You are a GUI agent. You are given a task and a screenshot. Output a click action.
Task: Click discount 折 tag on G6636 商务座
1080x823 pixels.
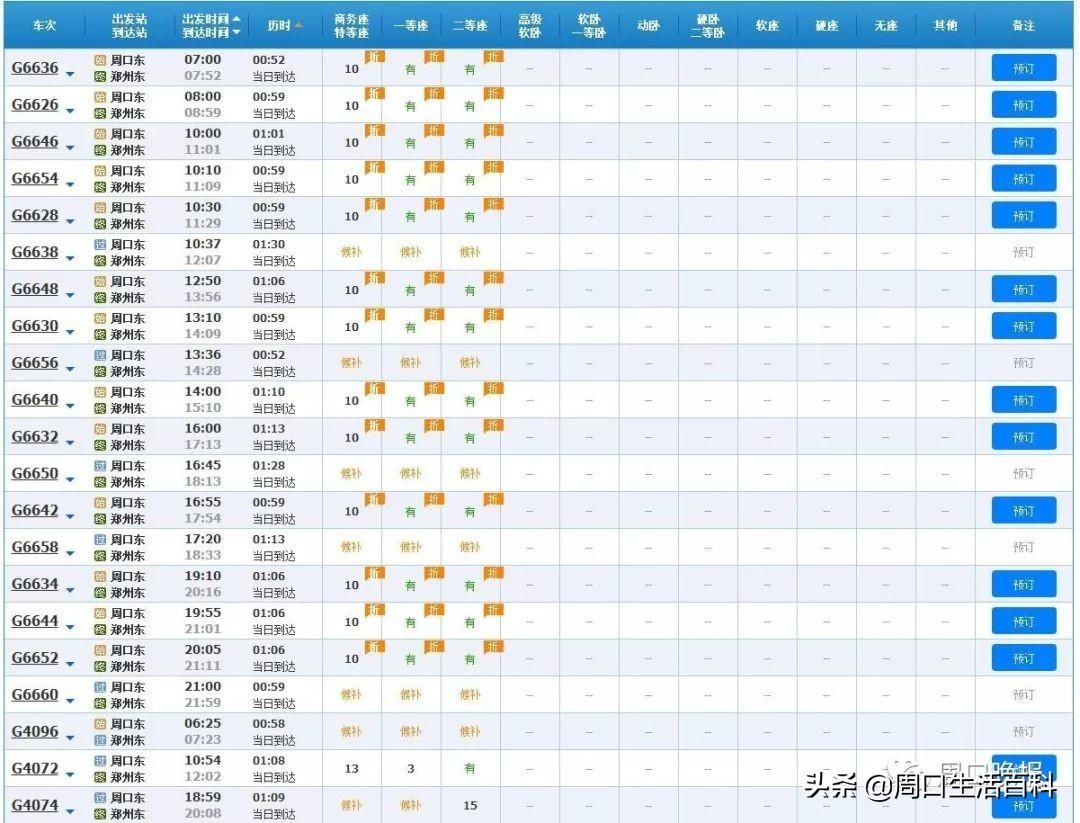click(375, 58)
